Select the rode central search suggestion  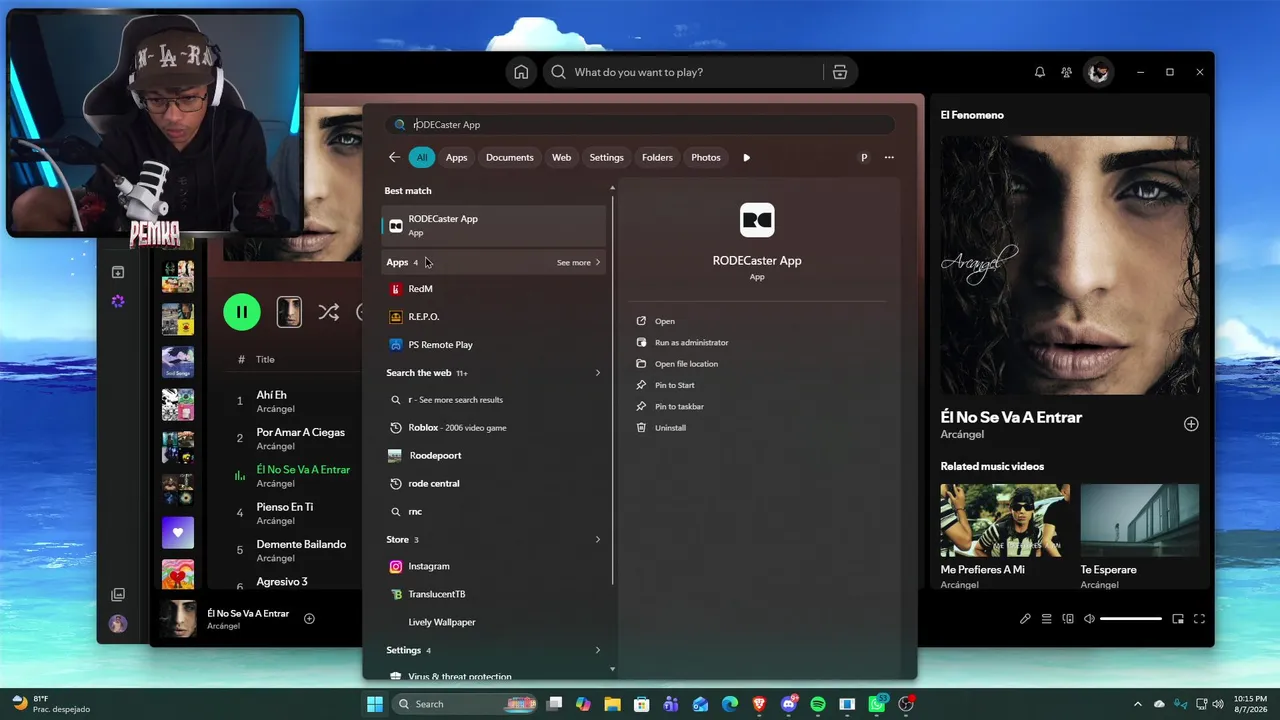point(494,484)
